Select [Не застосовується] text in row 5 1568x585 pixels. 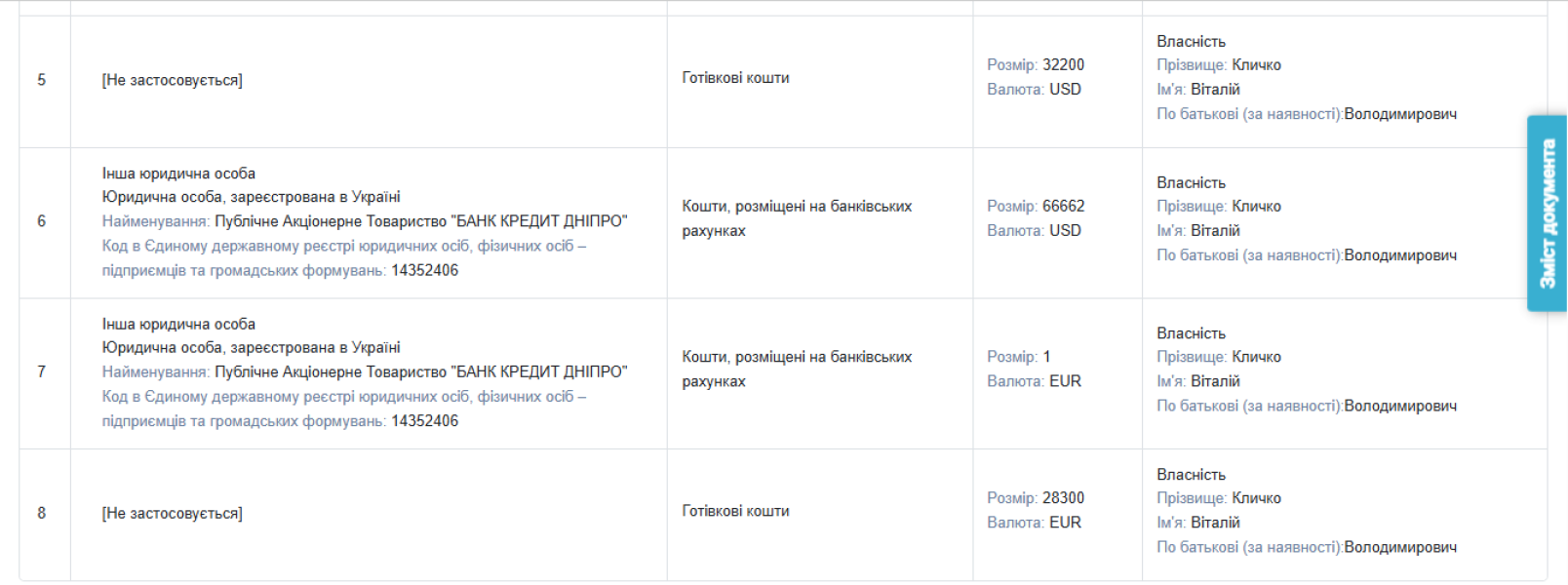pyautogui.click(x=172, y=80)
